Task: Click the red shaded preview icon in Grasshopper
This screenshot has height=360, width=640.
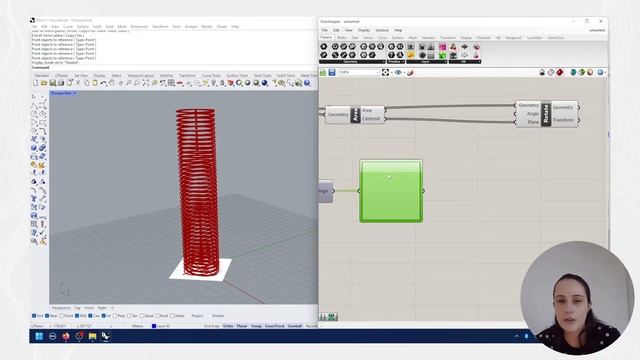Action: (x=560, y=72)
